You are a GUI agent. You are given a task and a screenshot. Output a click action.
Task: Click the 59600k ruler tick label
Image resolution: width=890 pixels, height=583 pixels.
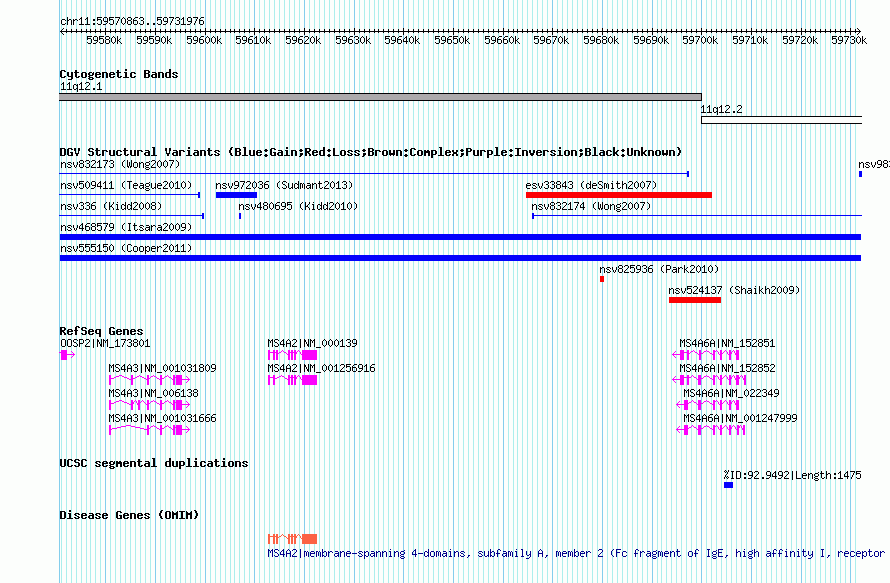coord(204,41)
